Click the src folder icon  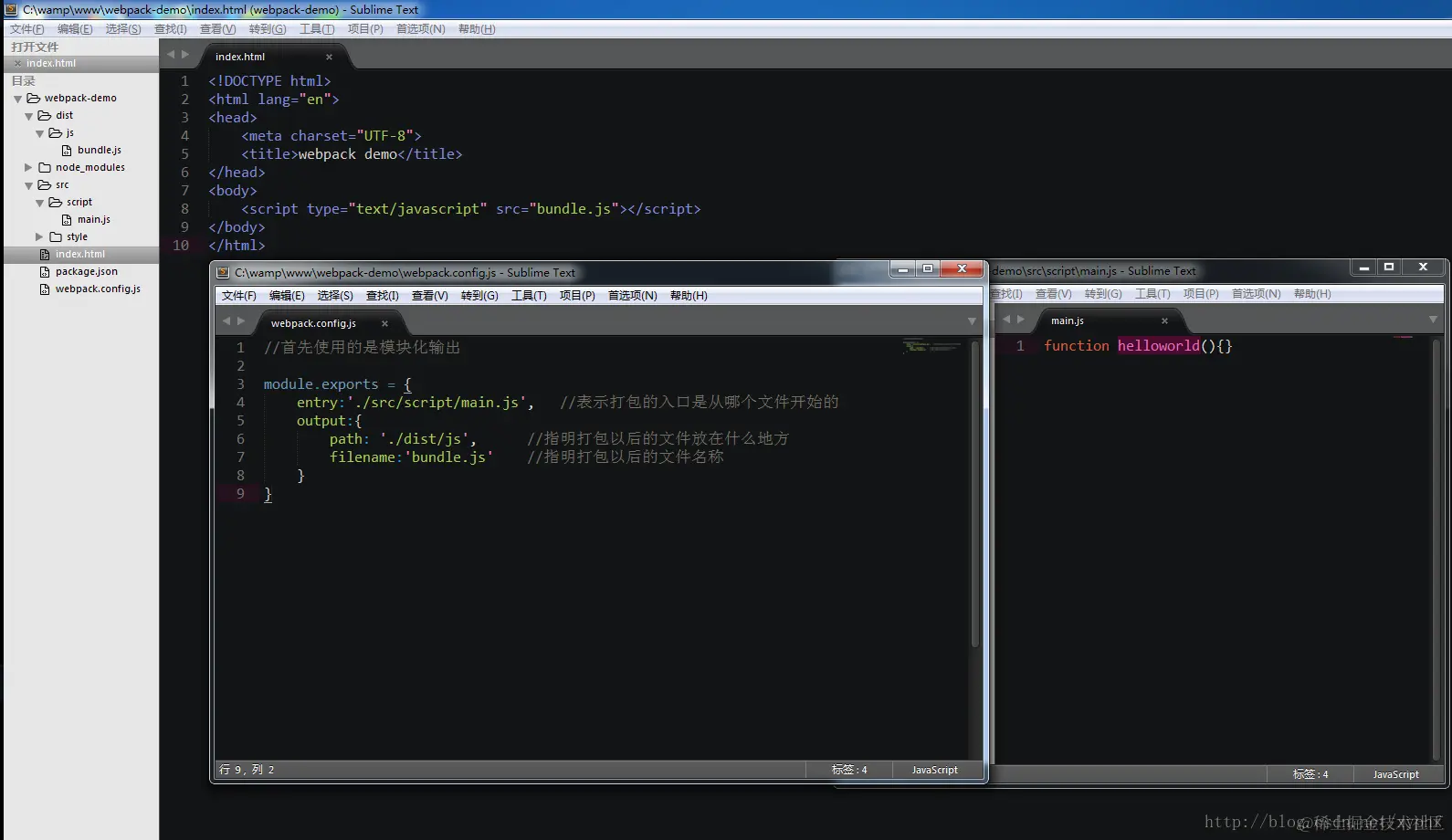[44, 185]
